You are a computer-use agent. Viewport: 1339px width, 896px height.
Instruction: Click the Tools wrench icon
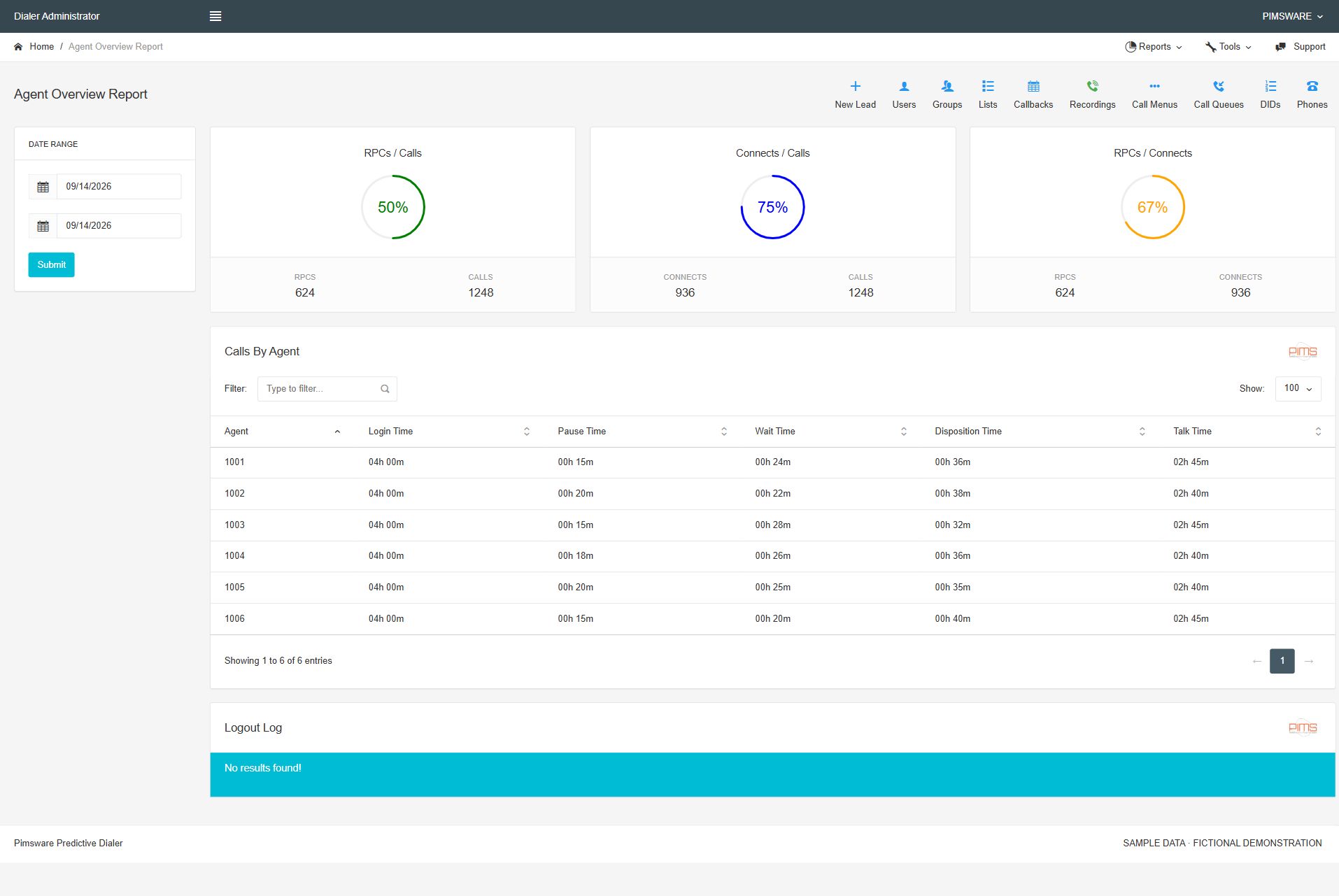click(x=1210, y=47)
